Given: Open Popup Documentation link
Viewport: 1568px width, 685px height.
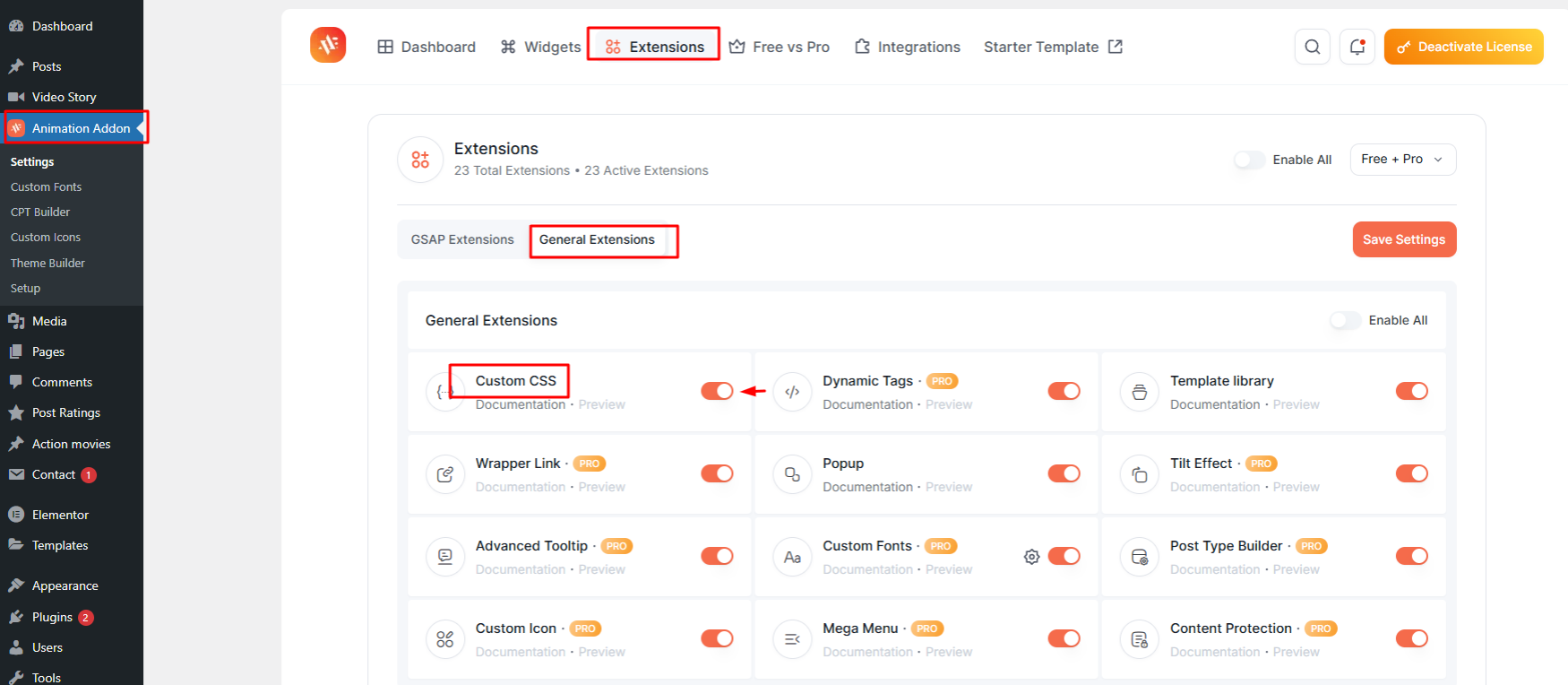Looking at the screenshot, I should [x=867, y=487].
